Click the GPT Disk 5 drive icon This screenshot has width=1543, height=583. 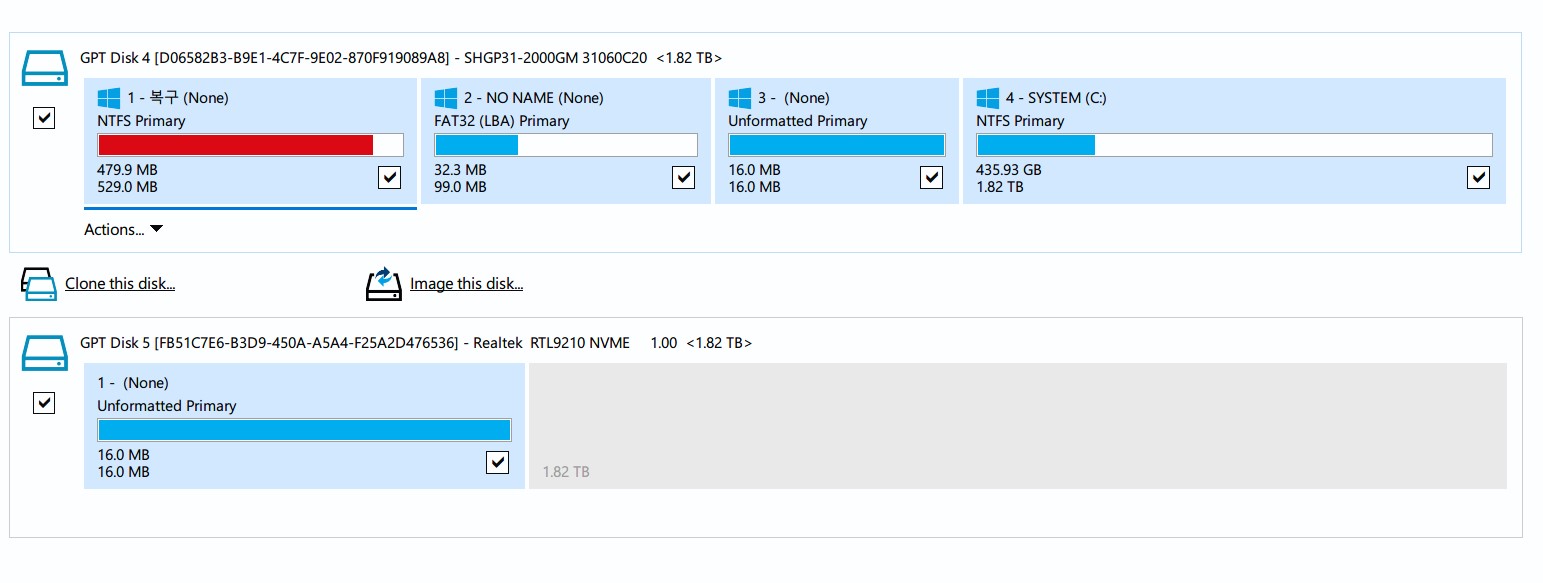pos(44,352)
